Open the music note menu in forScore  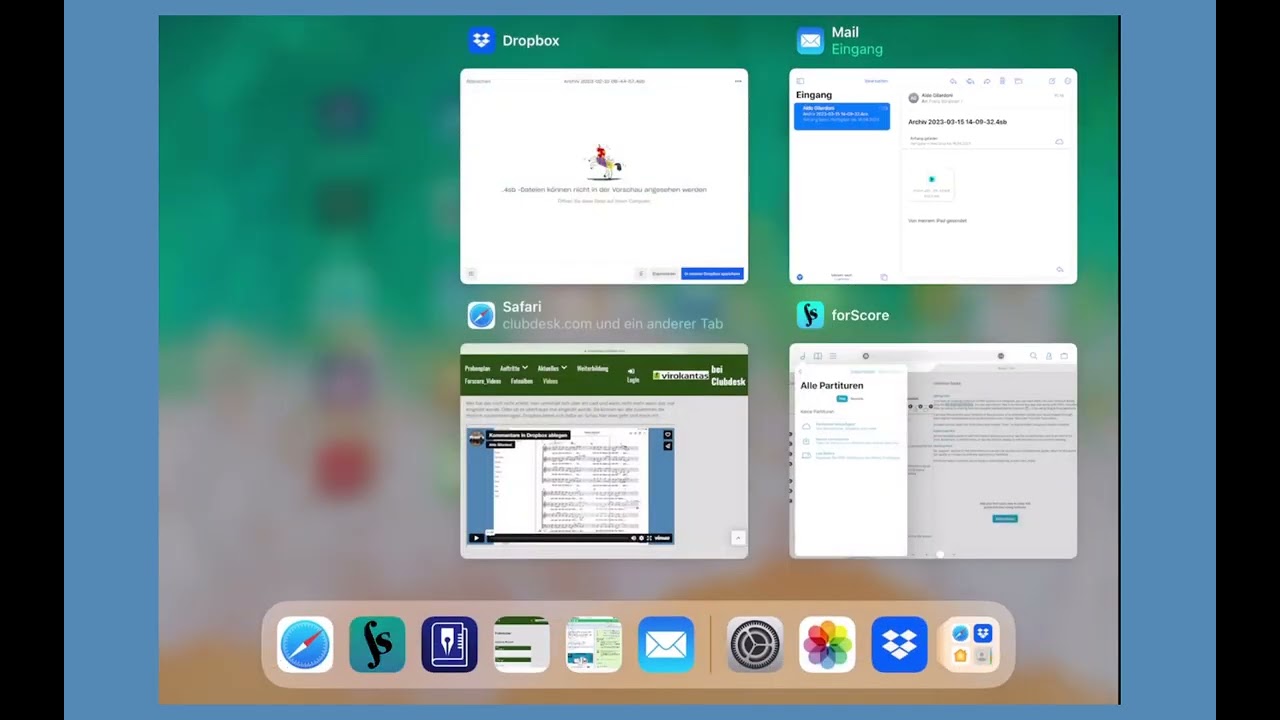pyautogui.click(x=802, y=356)
